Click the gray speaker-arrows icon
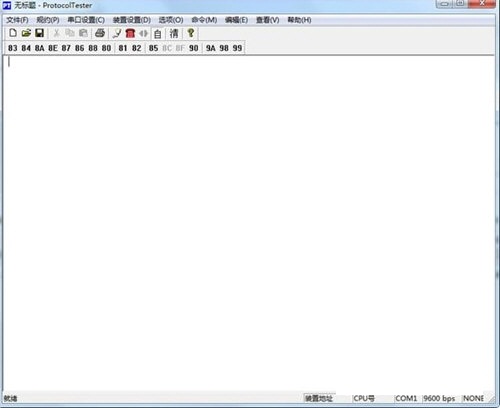Screen dimensions: 500x408 point(143,33)
